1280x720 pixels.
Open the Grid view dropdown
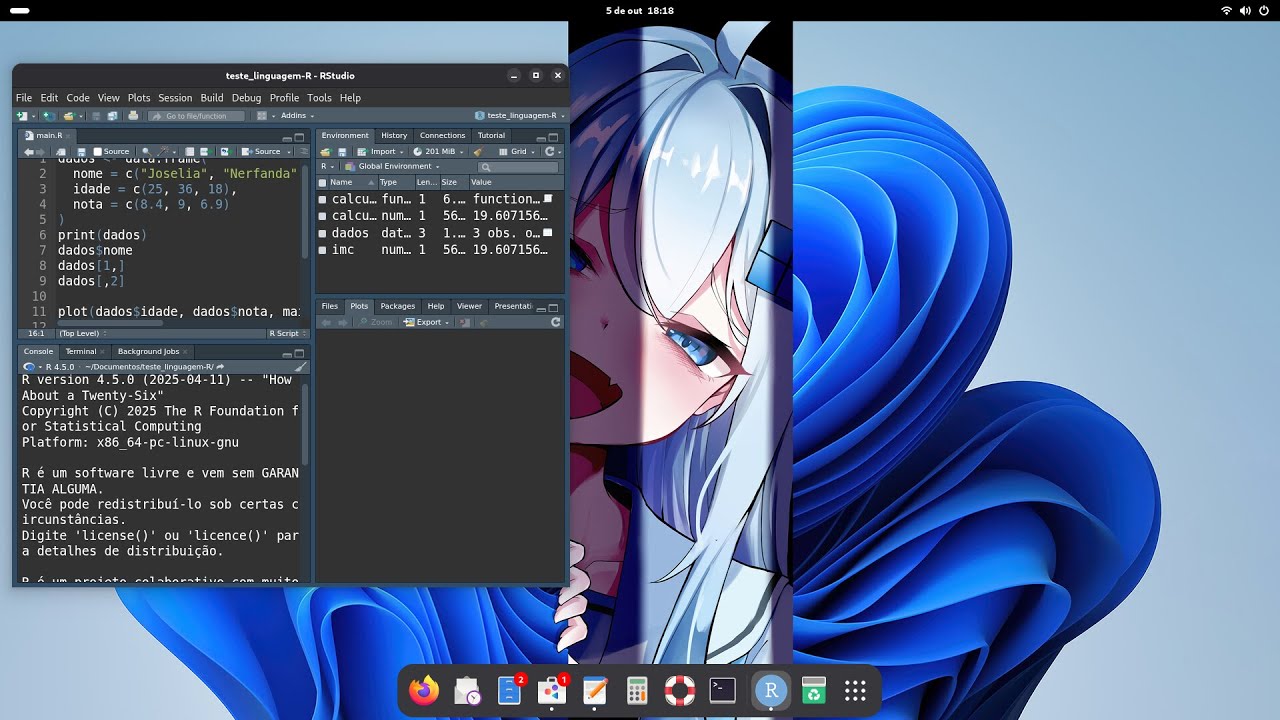pyautogui.click(x=516, y=152)
